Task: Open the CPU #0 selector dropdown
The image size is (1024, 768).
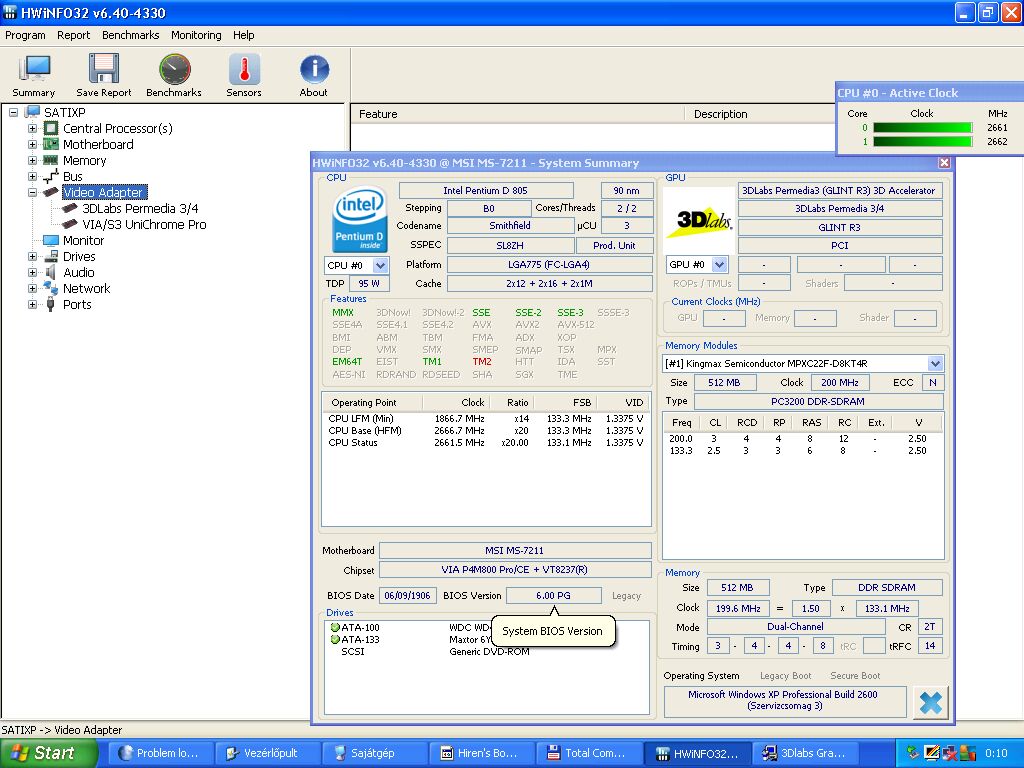Action: 380,265
